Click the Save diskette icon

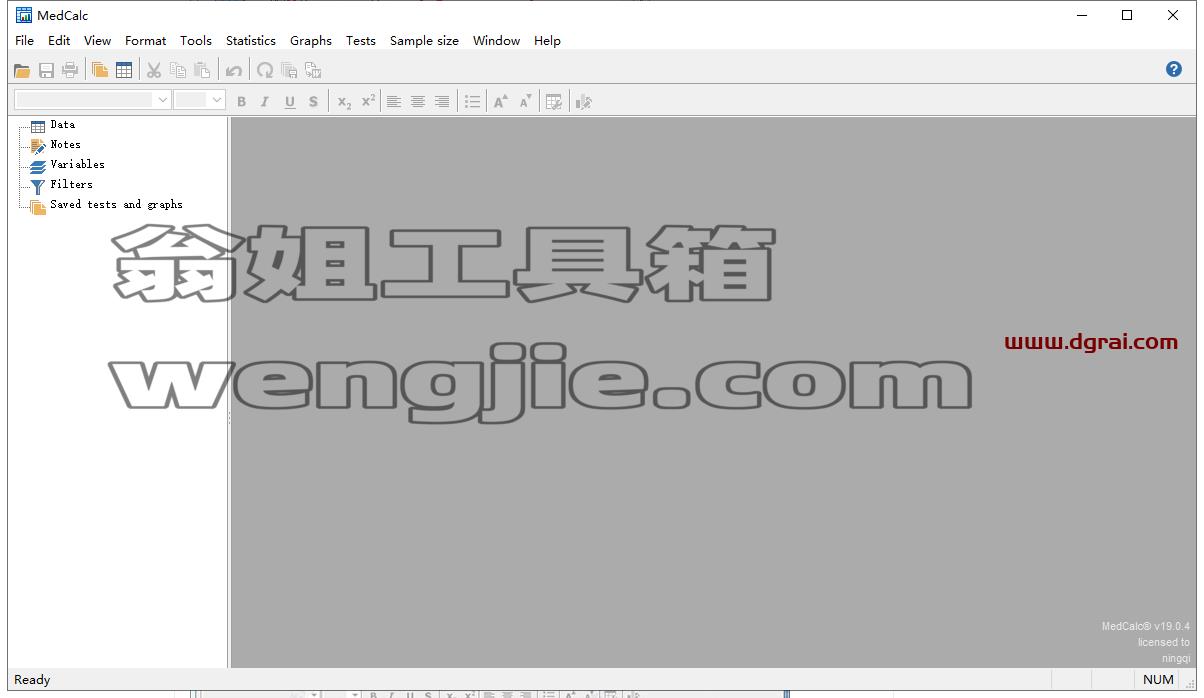(x=46, y=70)
